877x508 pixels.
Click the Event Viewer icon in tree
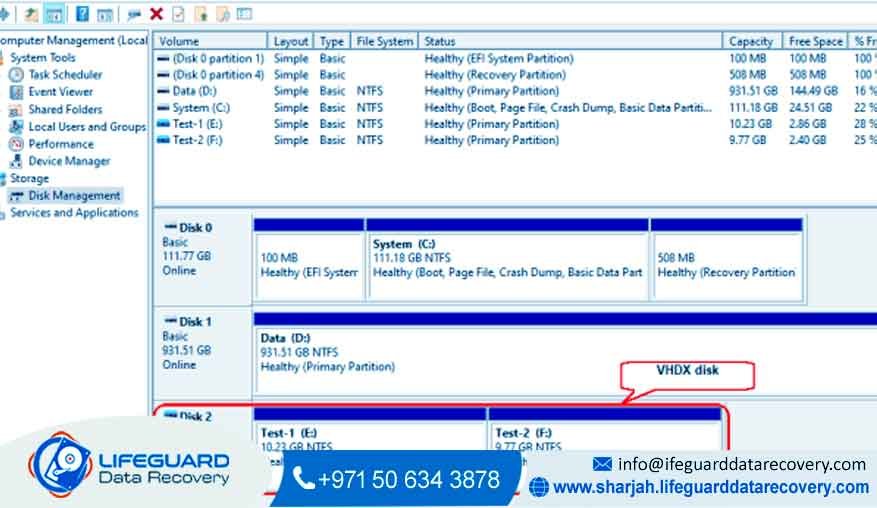point(16,92)
